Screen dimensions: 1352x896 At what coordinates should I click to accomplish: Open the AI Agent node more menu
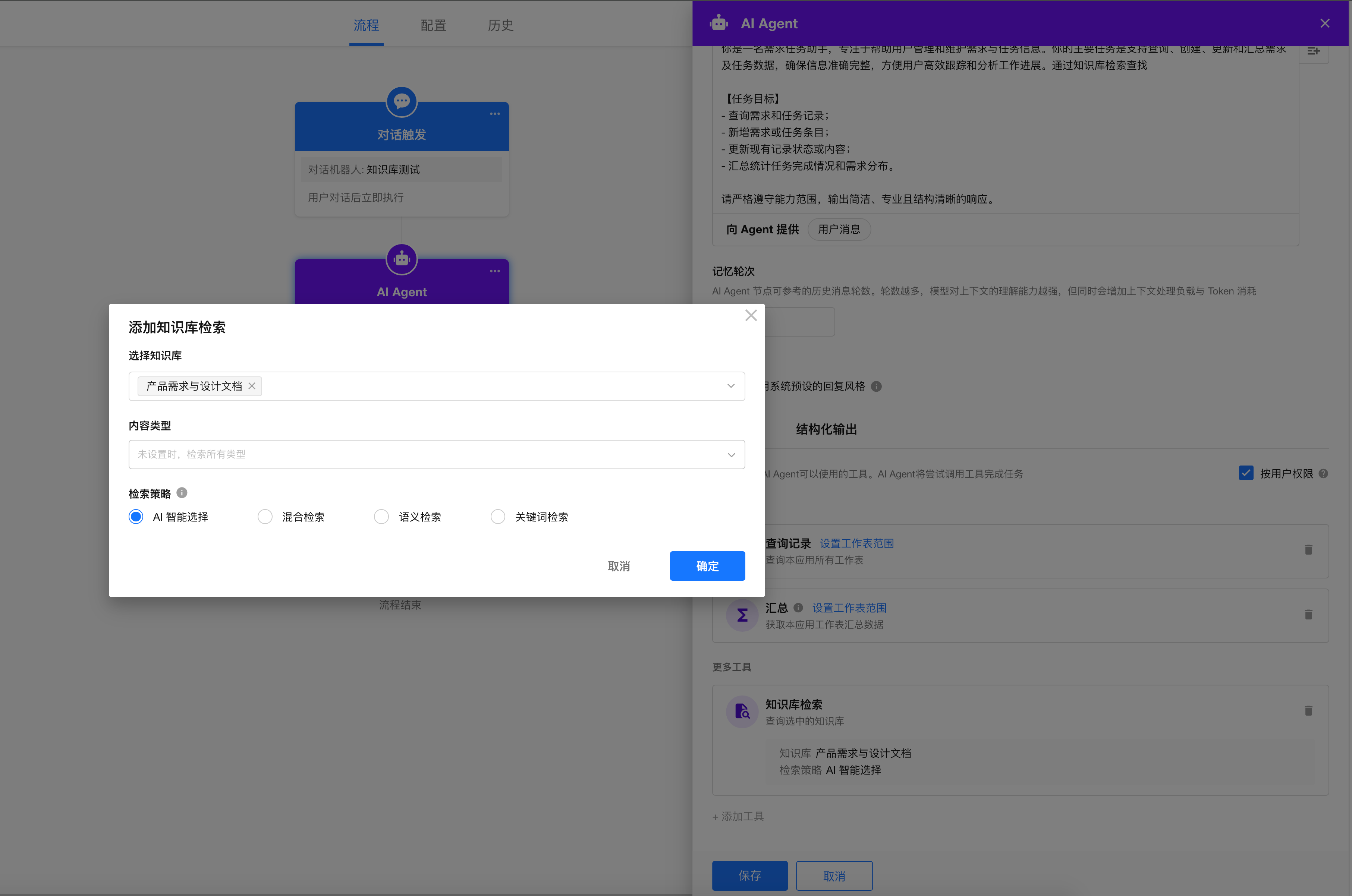click(x=494, y=271)
